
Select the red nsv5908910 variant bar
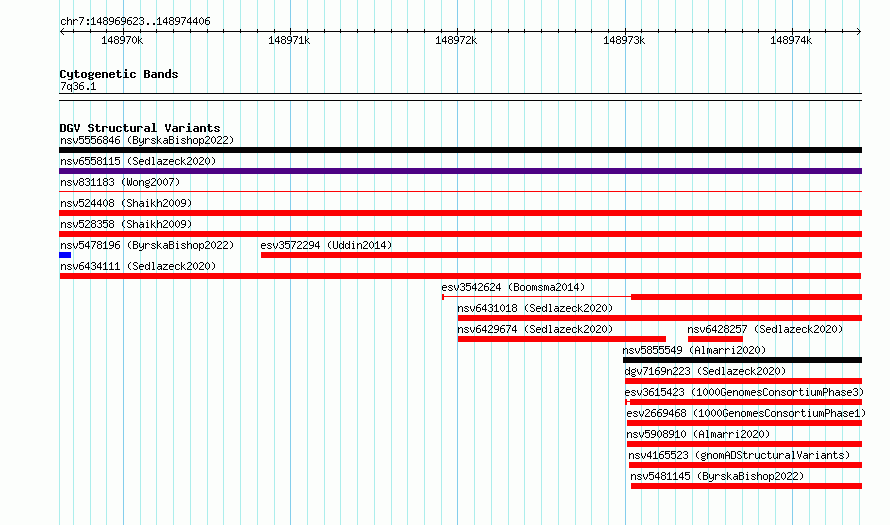pyautogui.click(x=744, y=444)
